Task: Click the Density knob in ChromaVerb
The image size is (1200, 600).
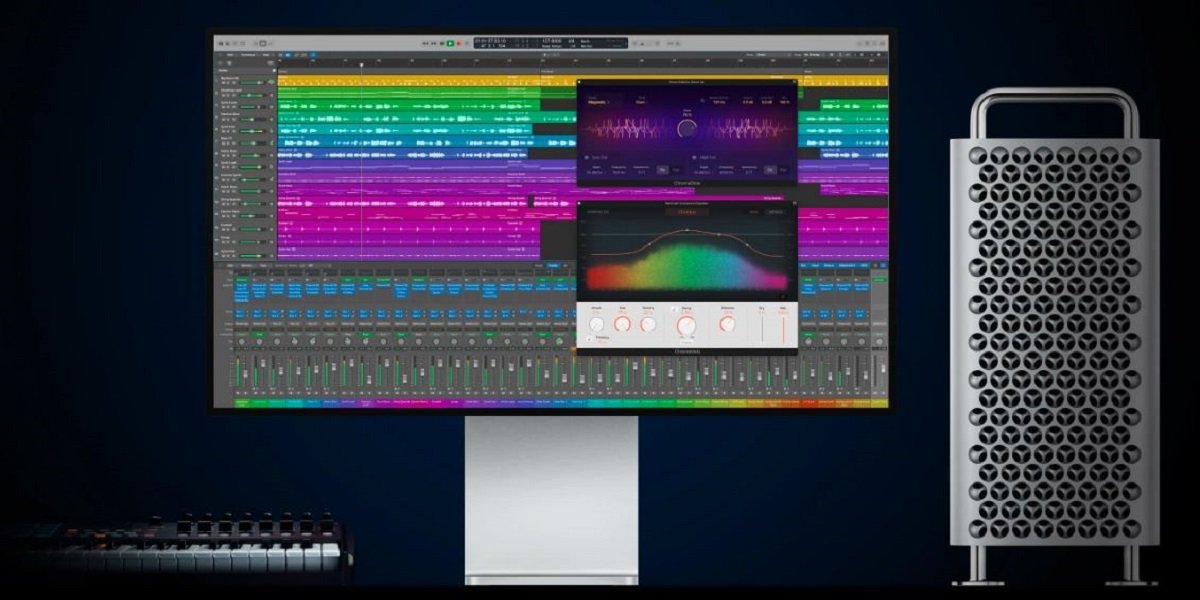Action: [648, 324]
